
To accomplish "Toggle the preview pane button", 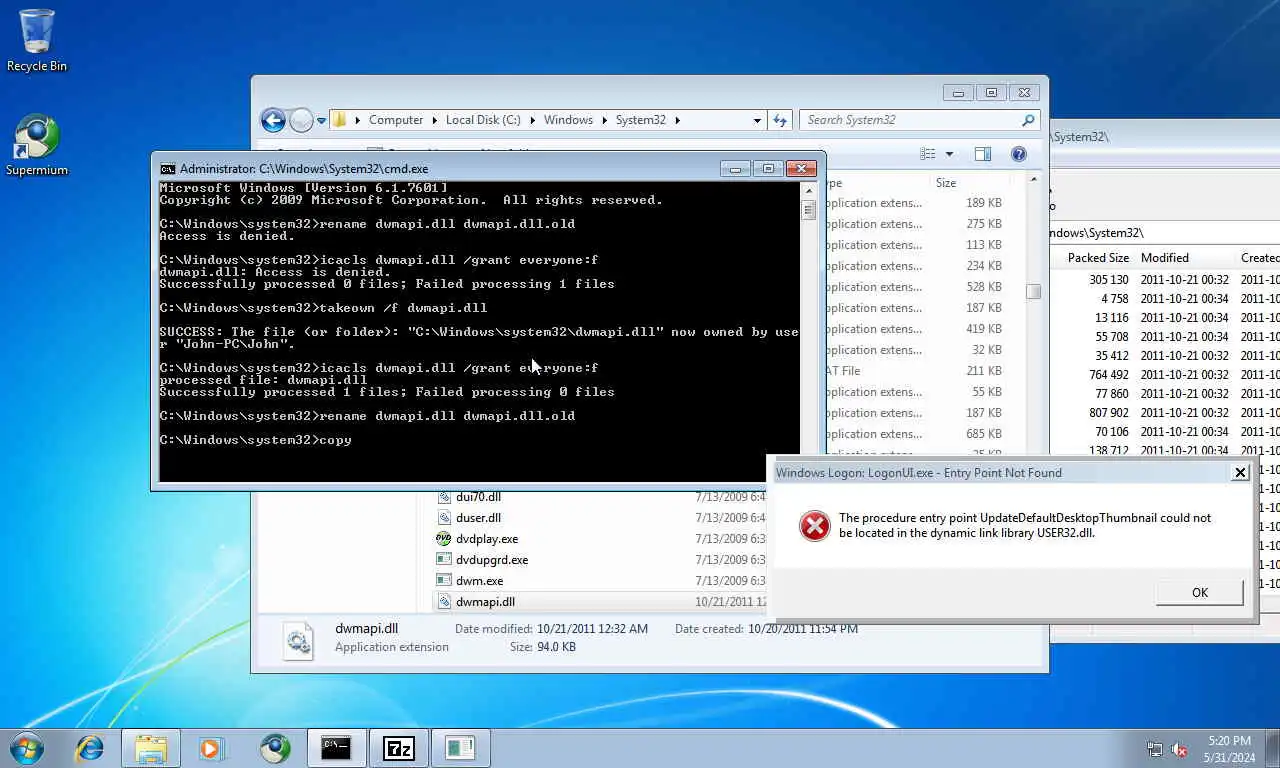I will 983,154.
